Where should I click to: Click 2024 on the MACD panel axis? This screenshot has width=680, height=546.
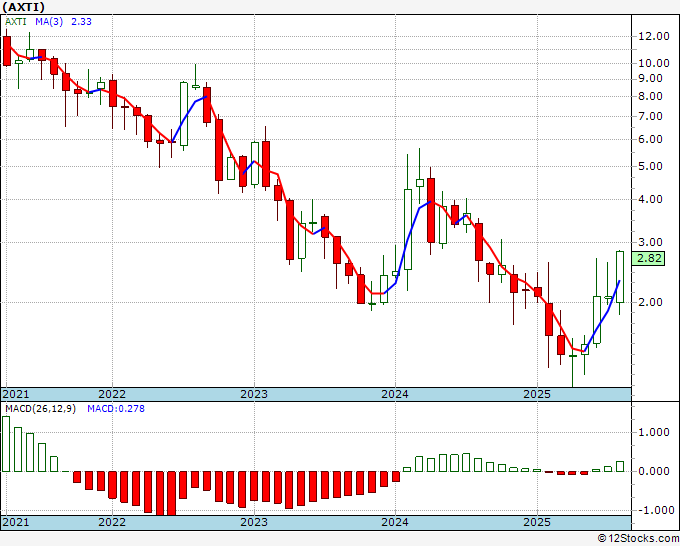coord(395,522)
